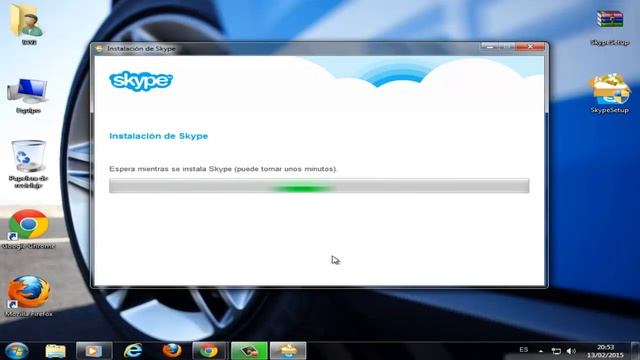Launch Internet Explorer from the taskbar
Image resolution: width=640 pixels, height=360 pixels.
133,351
